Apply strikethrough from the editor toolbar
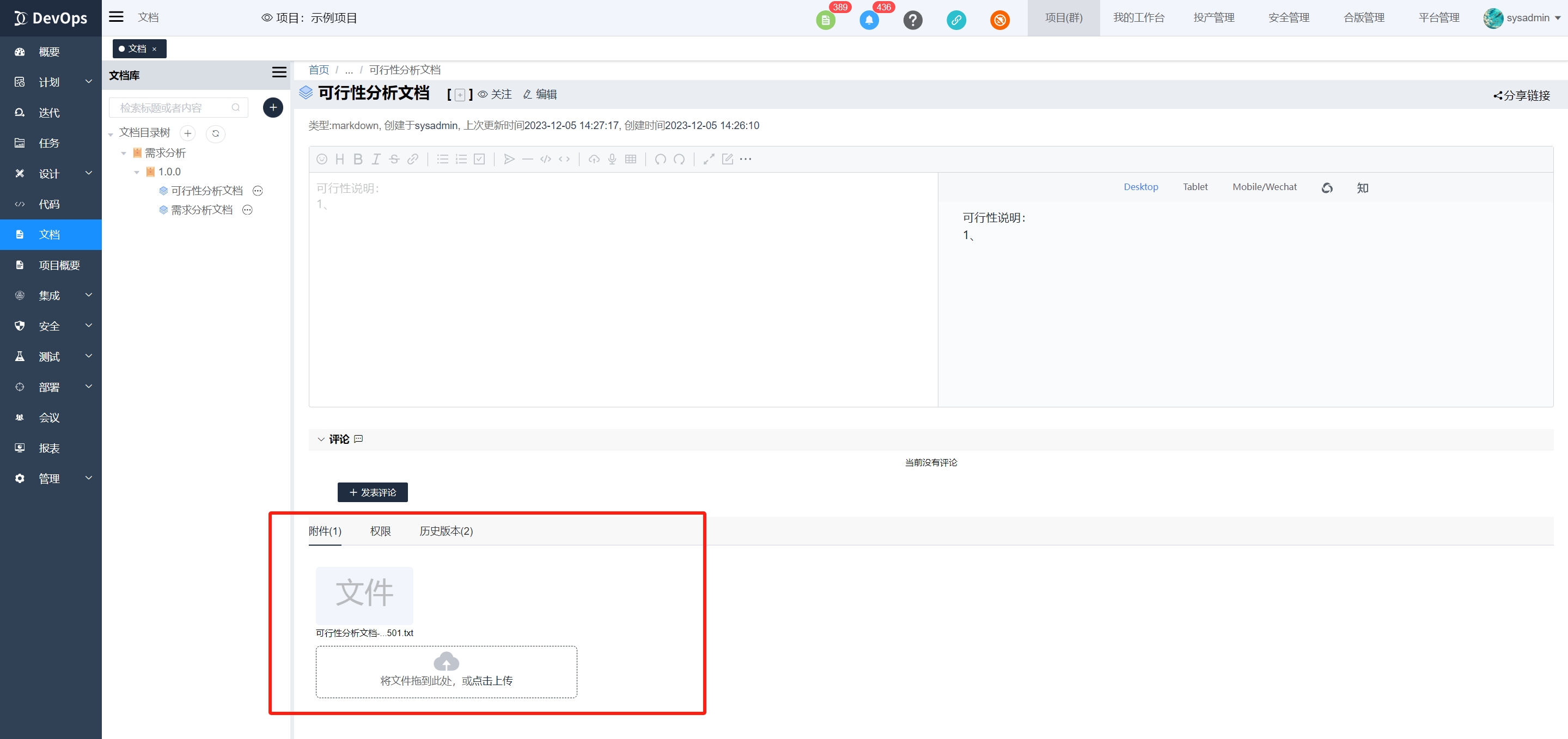This screenshot has height=739, width=1568. 394,159
